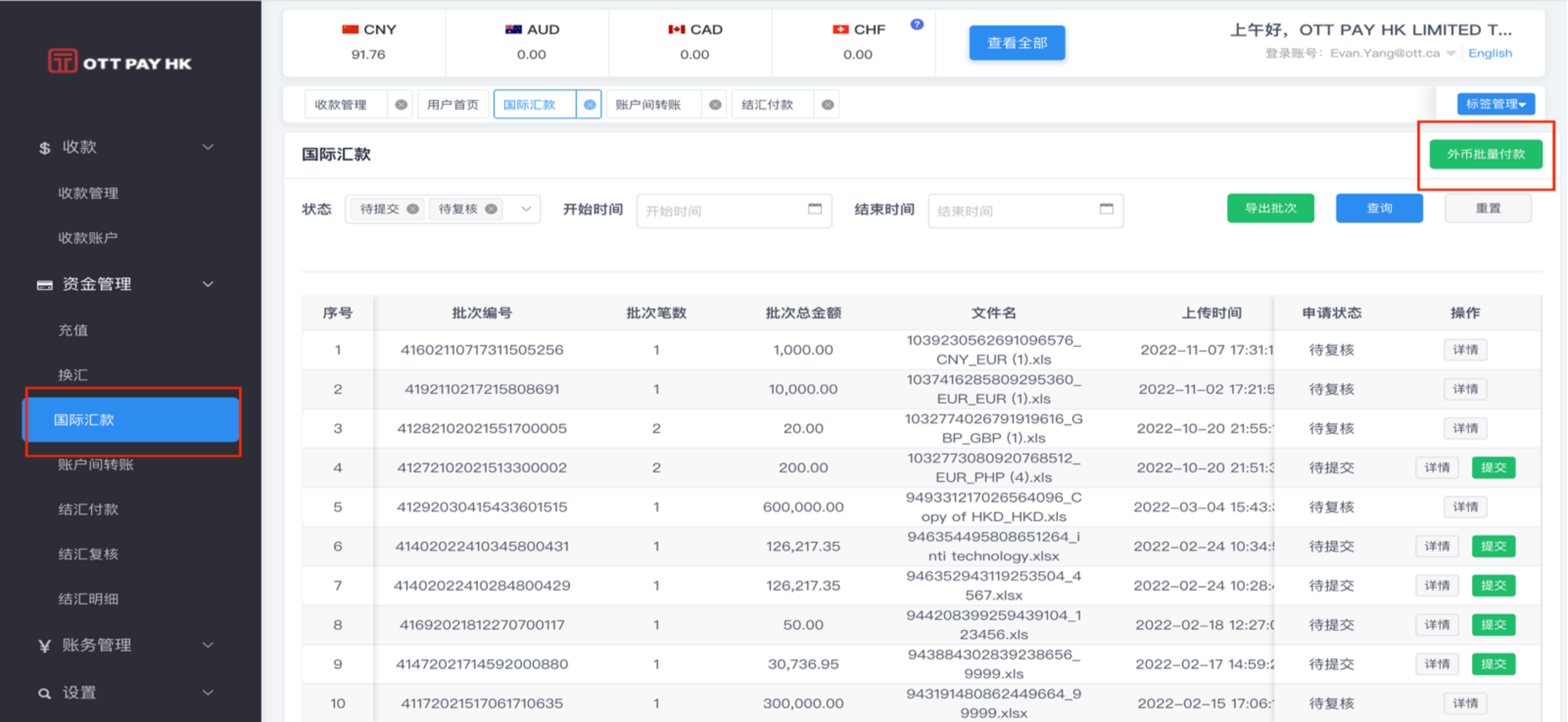The image size is (1568, 722).
Task: Click the CHF help question mark icon
Action: pos(917,24)
